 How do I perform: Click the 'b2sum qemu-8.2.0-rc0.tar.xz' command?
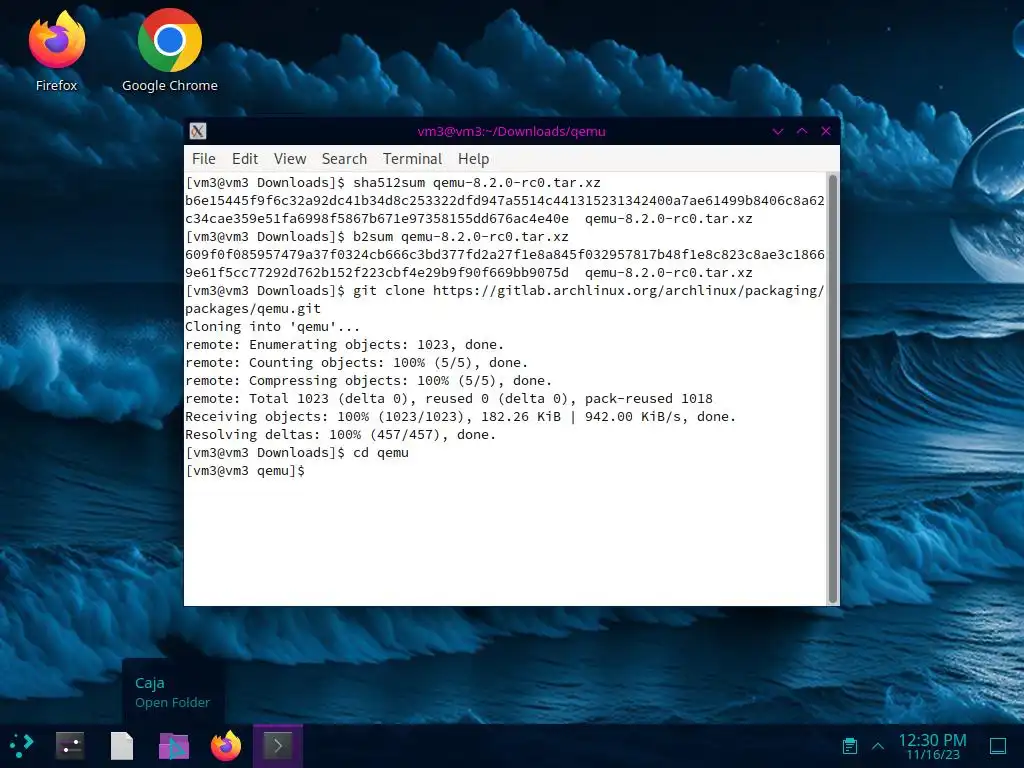[x=460, y=236]
